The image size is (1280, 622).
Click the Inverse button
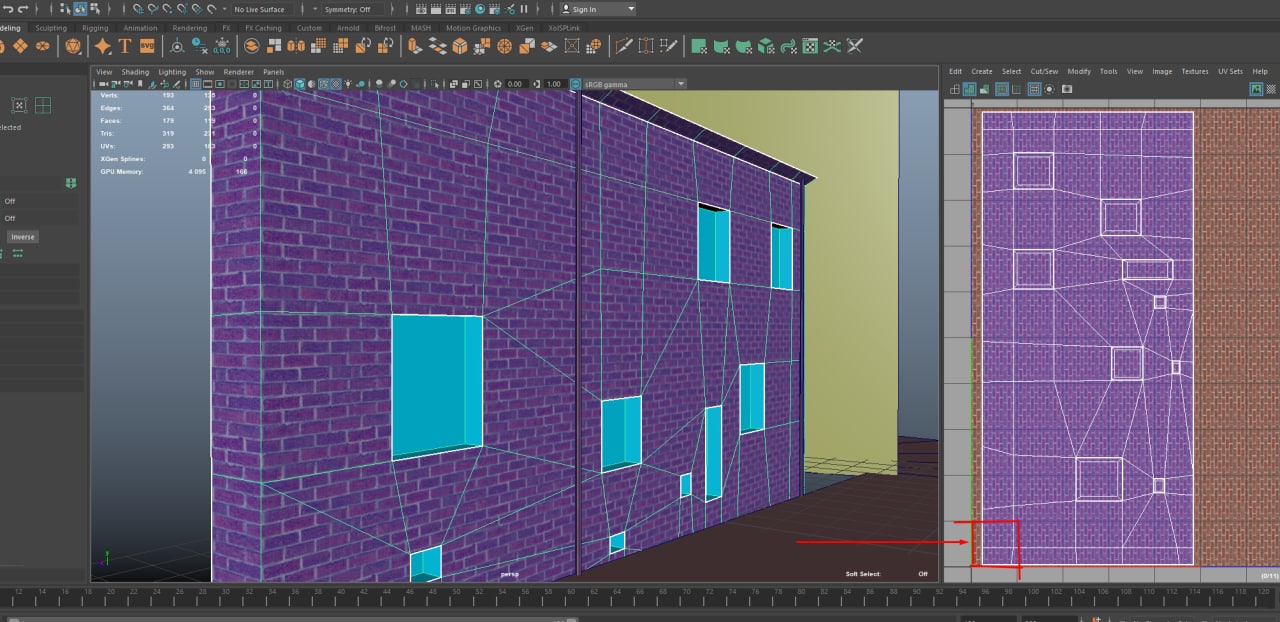point(23,237)
